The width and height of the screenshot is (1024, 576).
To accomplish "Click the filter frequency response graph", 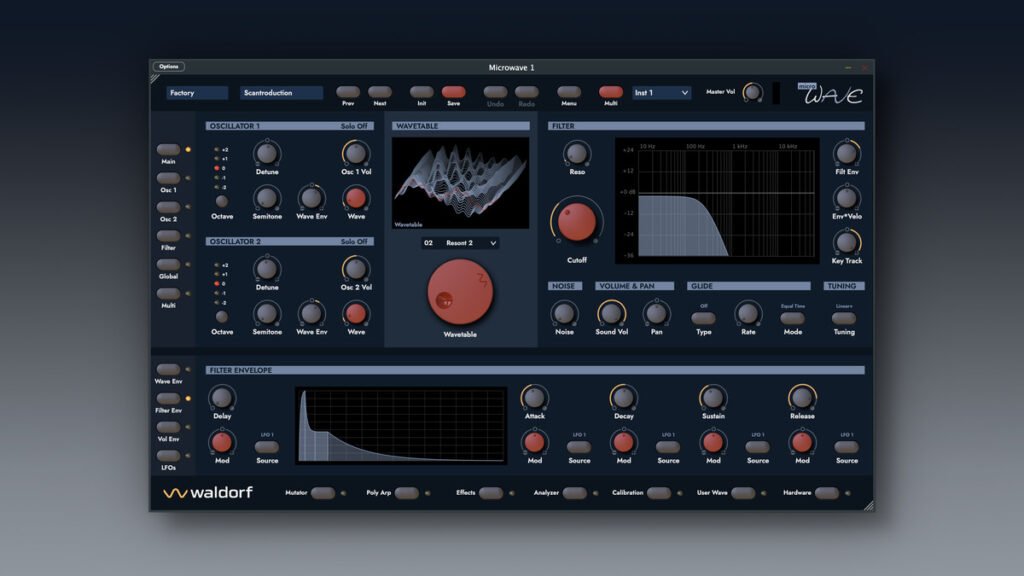I will 717,200.
